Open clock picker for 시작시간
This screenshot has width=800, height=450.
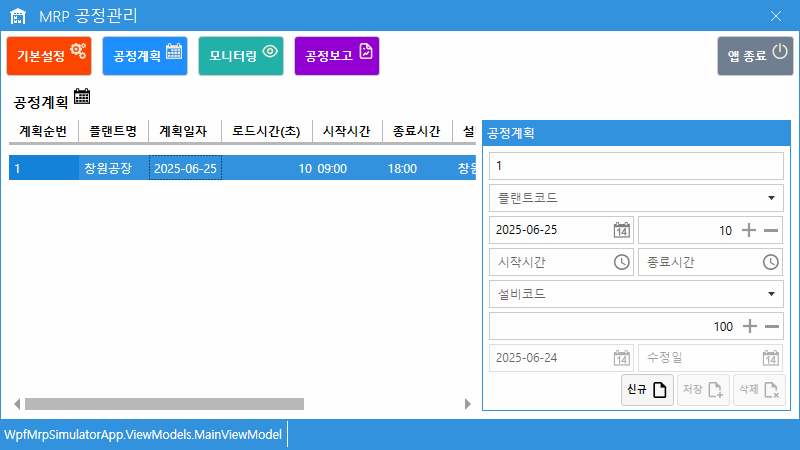coord(621,262)
